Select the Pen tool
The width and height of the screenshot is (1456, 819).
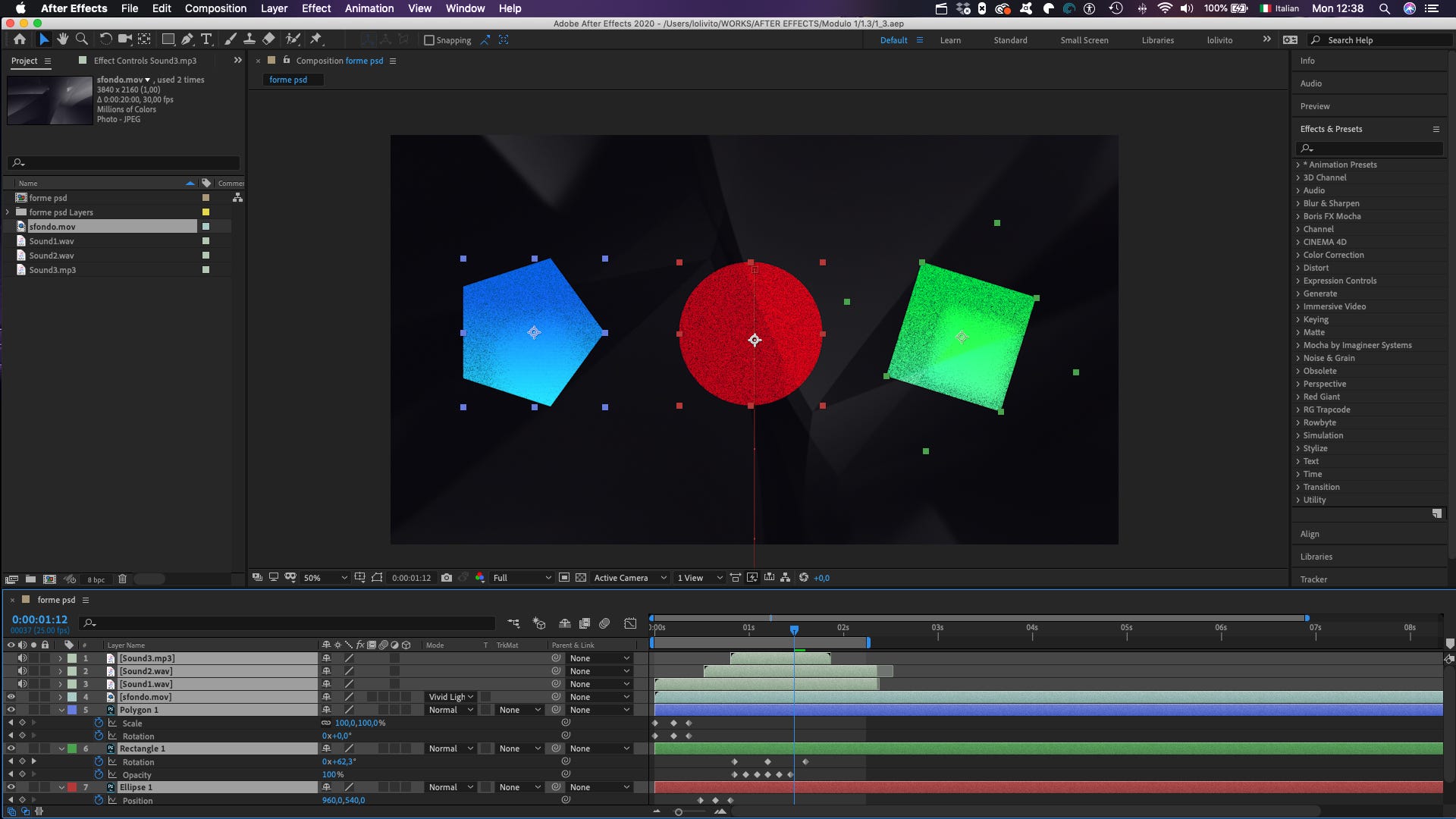187,39
